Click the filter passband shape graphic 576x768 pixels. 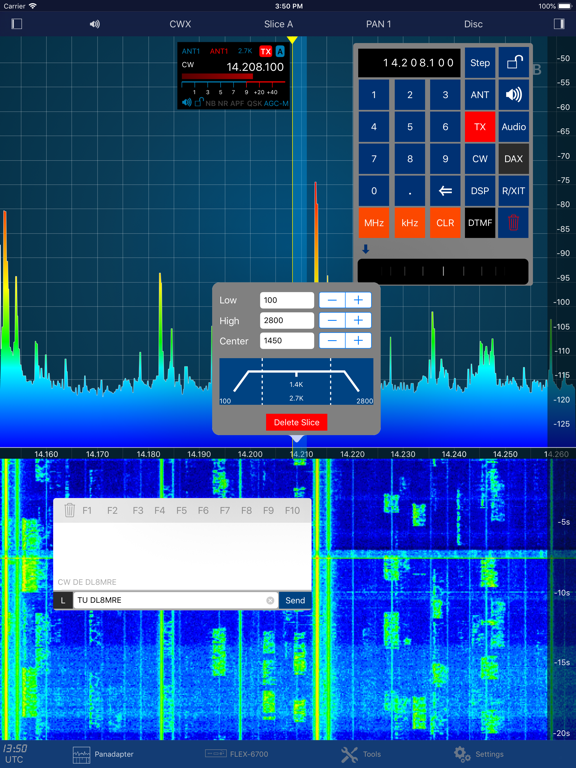[296, 382]
